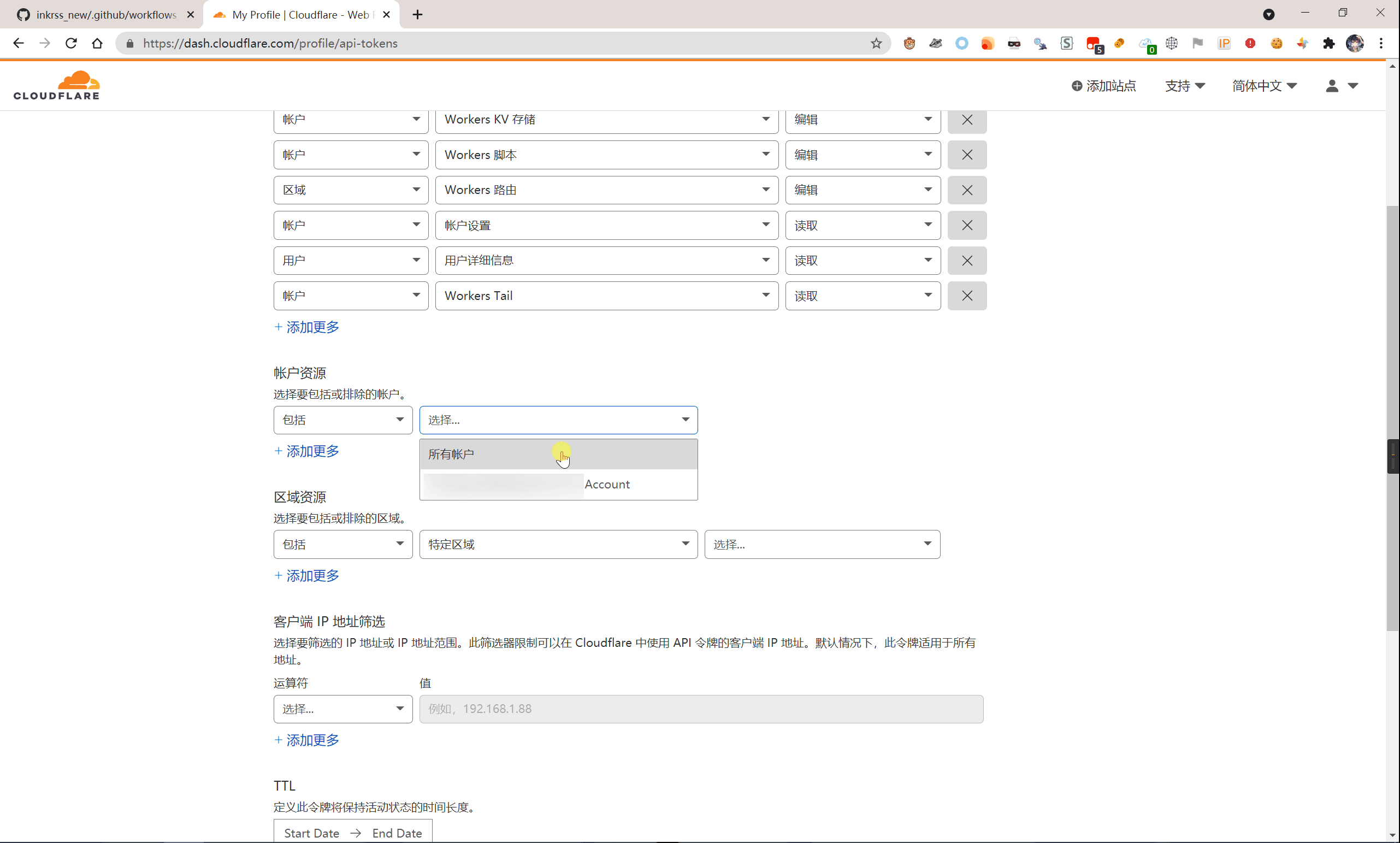The width and height of the screenshot is (1400, 843).
Task: Click the Cloudflare logo
Action: (57, 85)
